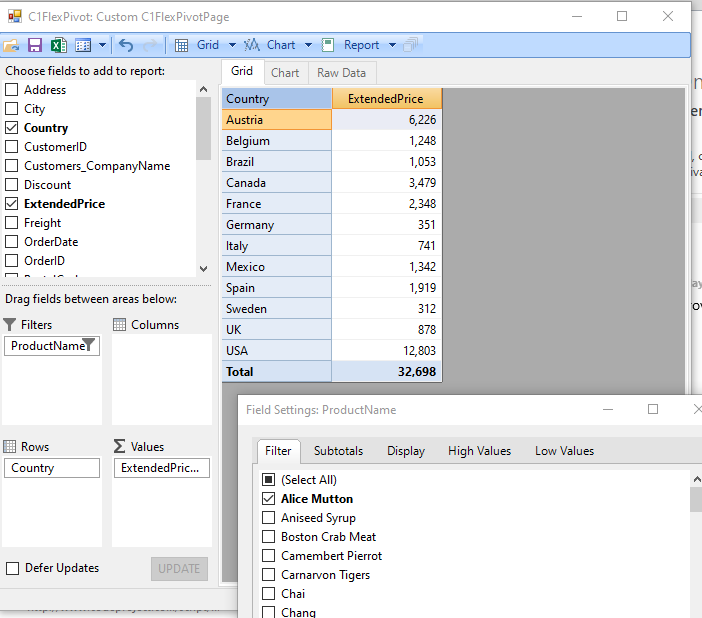Click the ExtendedPrice column header

click(x=386, y=99)
